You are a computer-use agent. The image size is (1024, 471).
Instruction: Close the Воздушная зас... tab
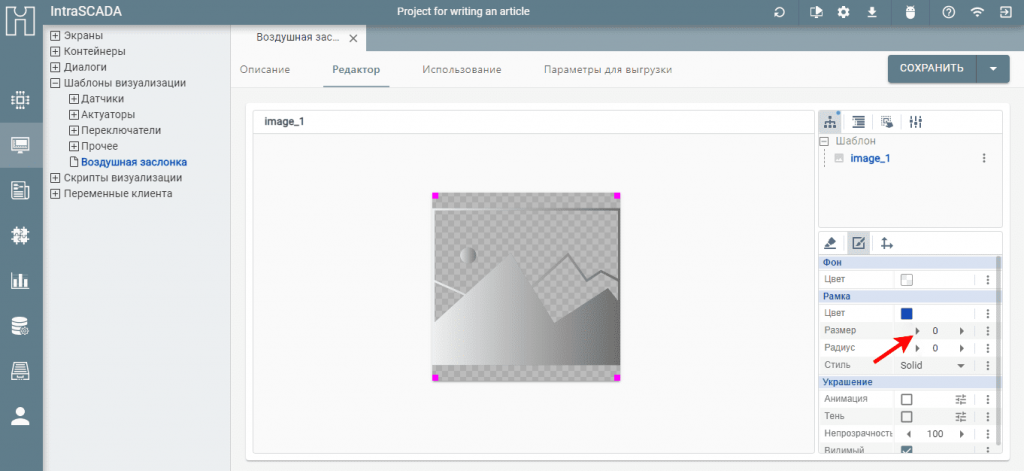[x=353, y=39]
